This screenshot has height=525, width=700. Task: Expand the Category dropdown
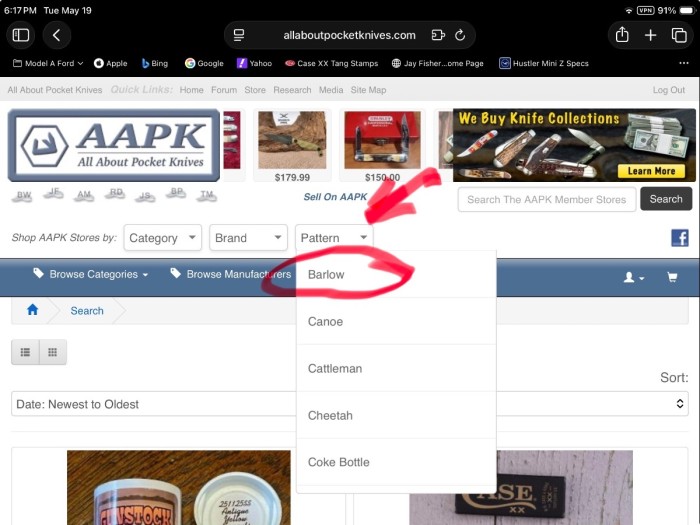(162, 238)
